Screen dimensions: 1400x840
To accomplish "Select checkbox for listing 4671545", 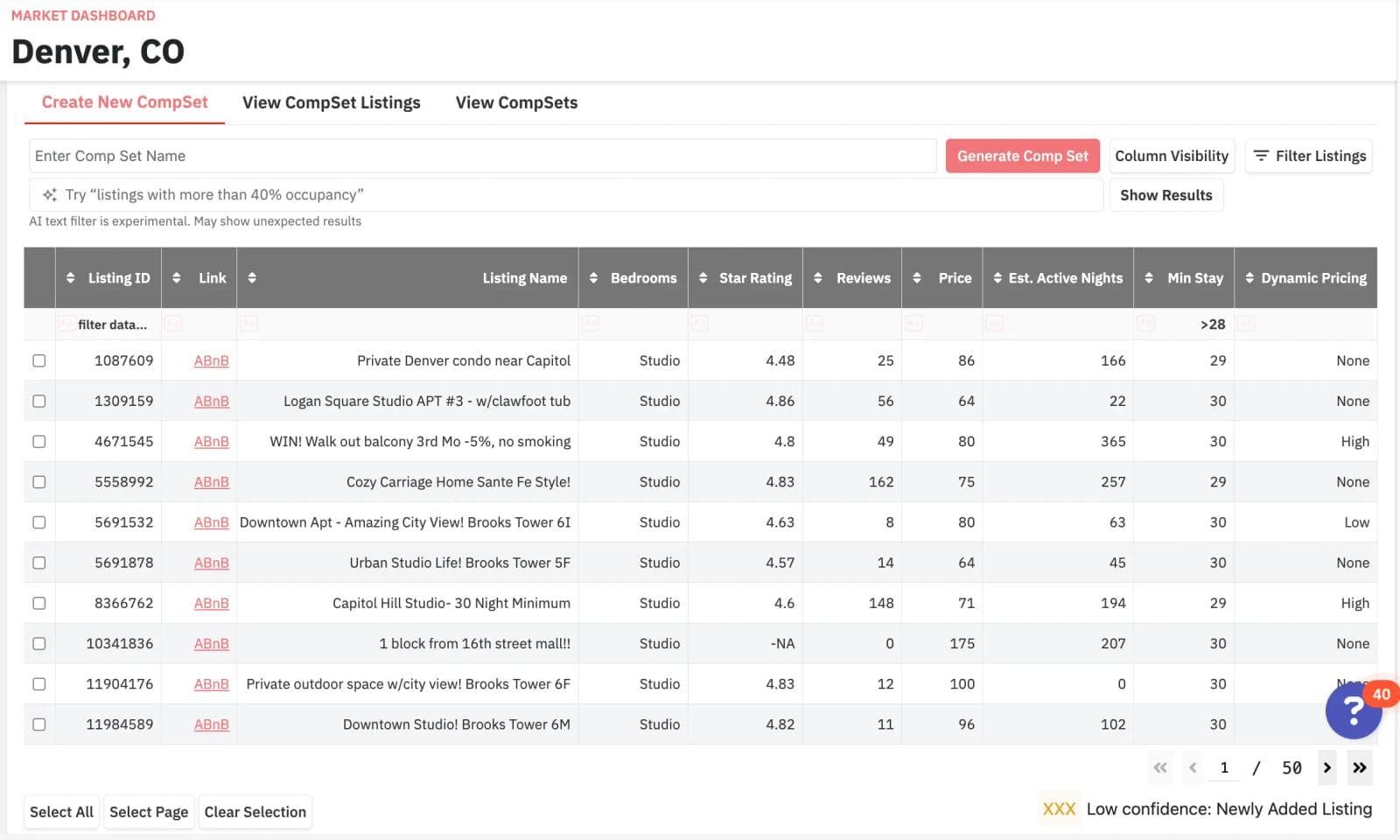I will (39, 441).
